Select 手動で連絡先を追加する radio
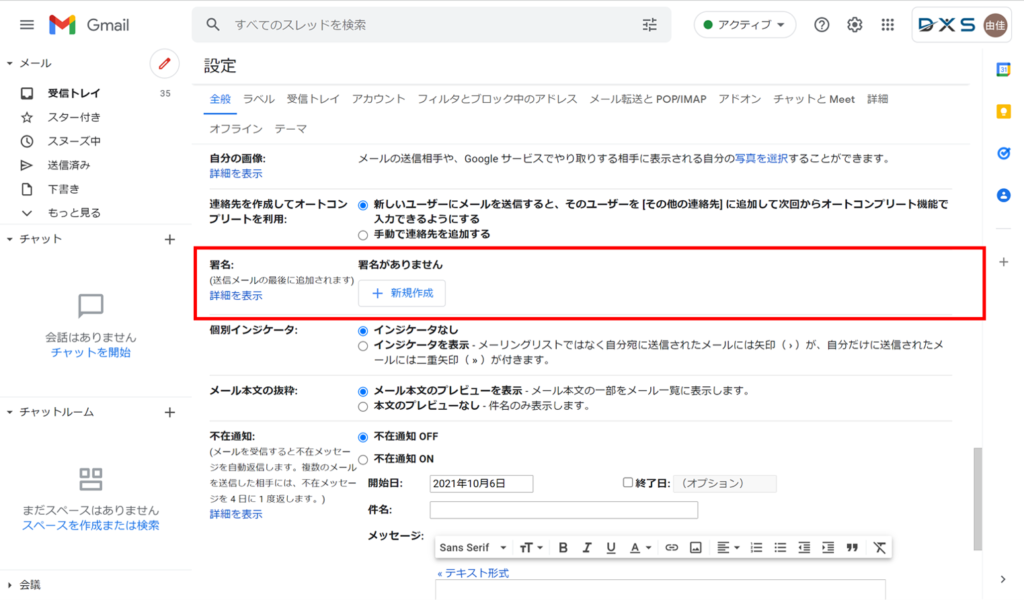Screen dimensions: 1024x600 [x=363, y=235]
